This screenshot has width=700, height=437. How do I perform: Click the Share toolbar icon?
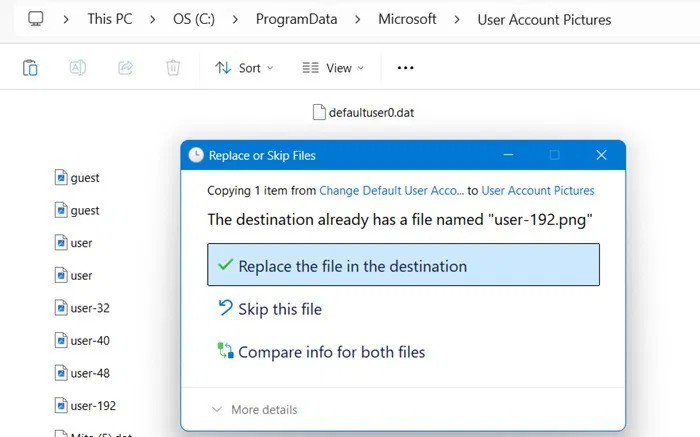[x=125, y=68]
